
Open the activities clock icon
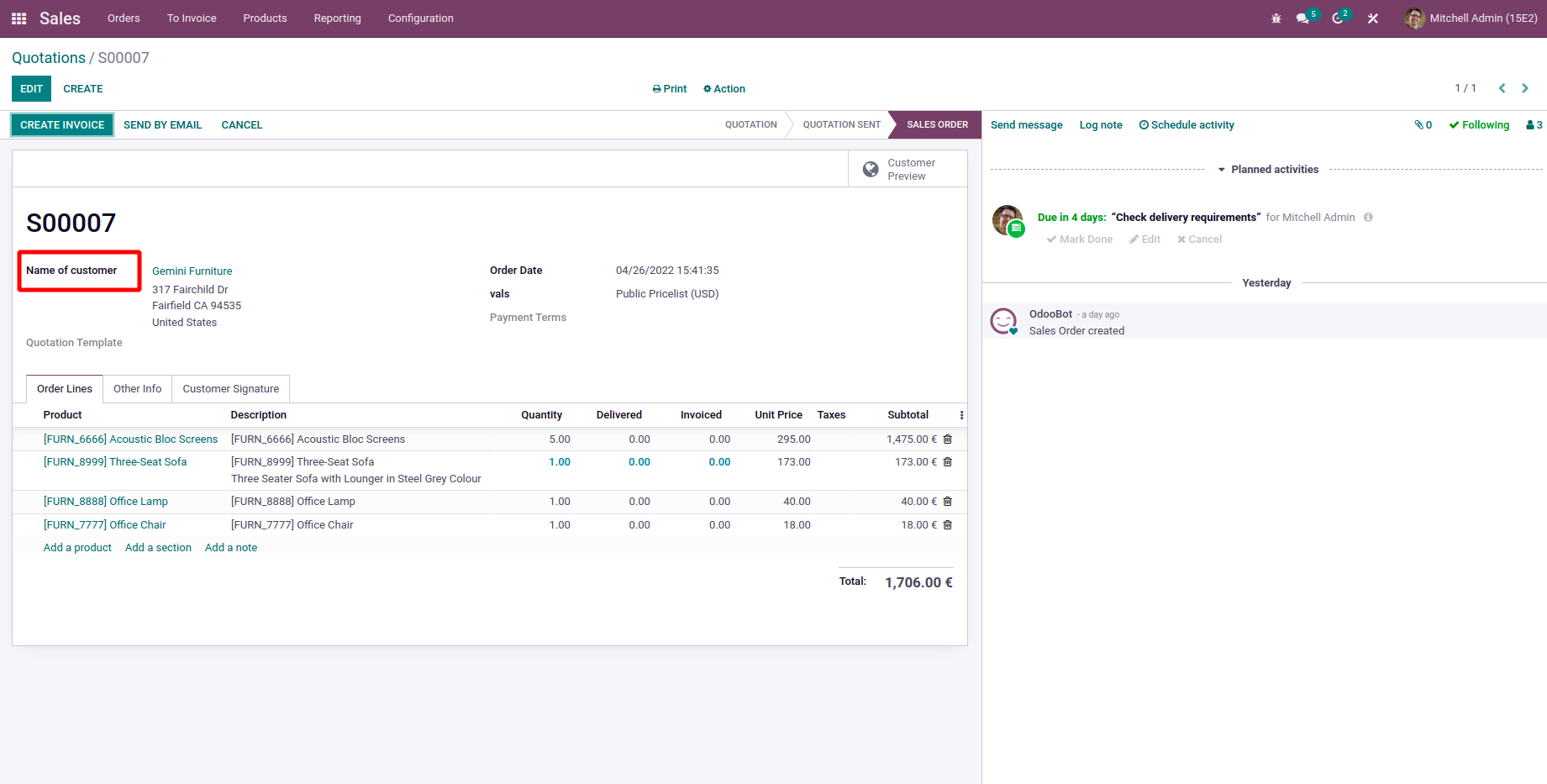[x=1338, y=18]
